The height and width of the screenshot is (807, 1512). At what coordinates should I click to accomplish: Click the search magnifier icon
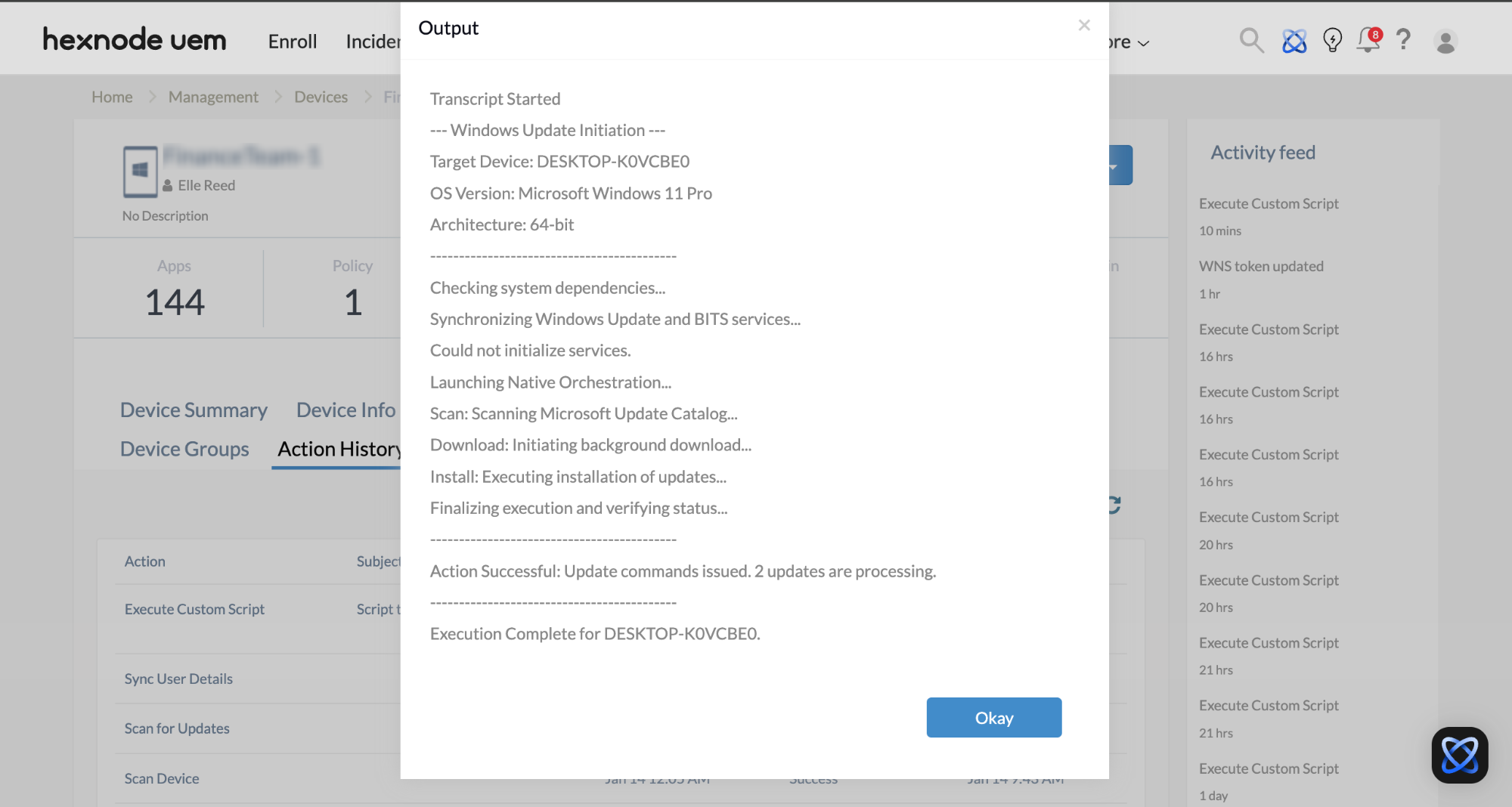point(1251,40)
